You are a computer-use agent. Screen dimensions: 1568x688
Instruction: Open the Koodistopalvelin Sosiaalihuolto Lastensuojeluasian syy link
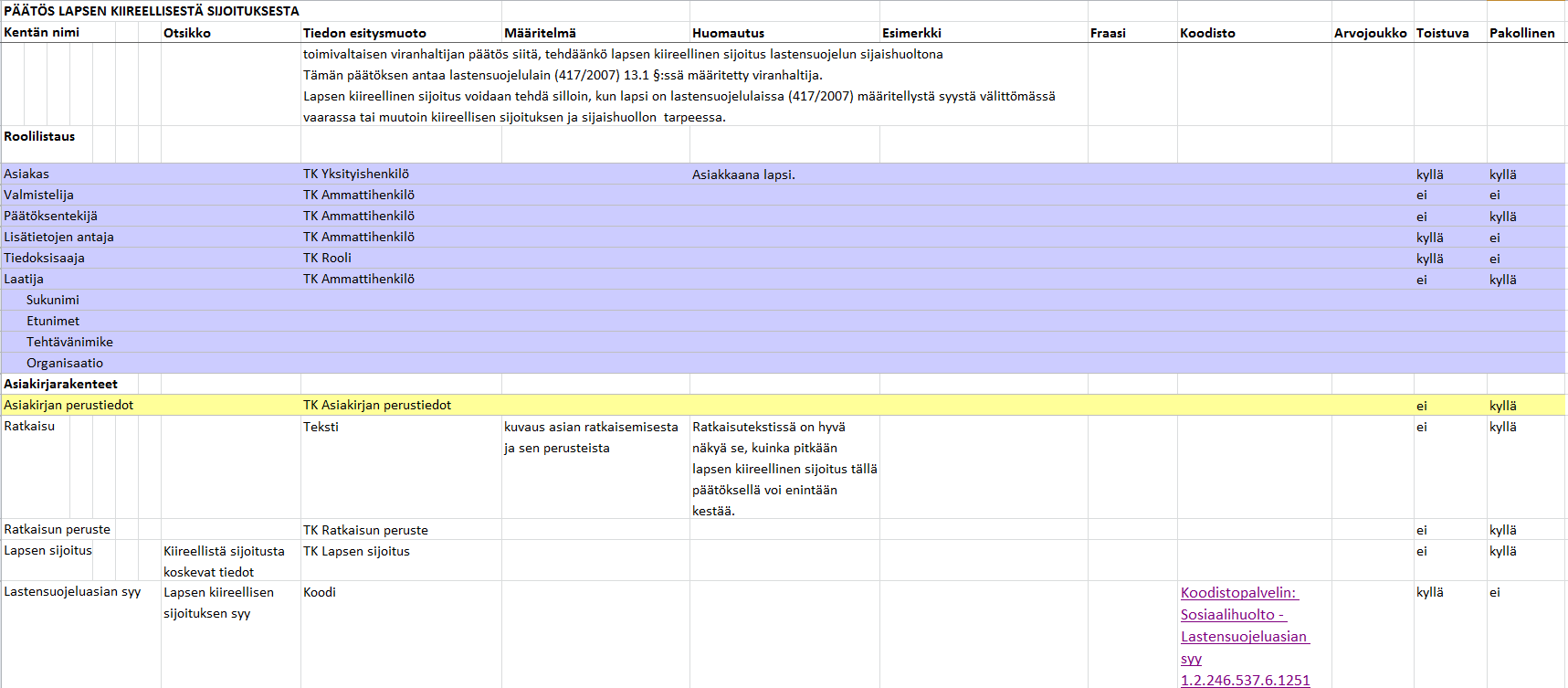pyautogui.click(x=1245, y=636)
